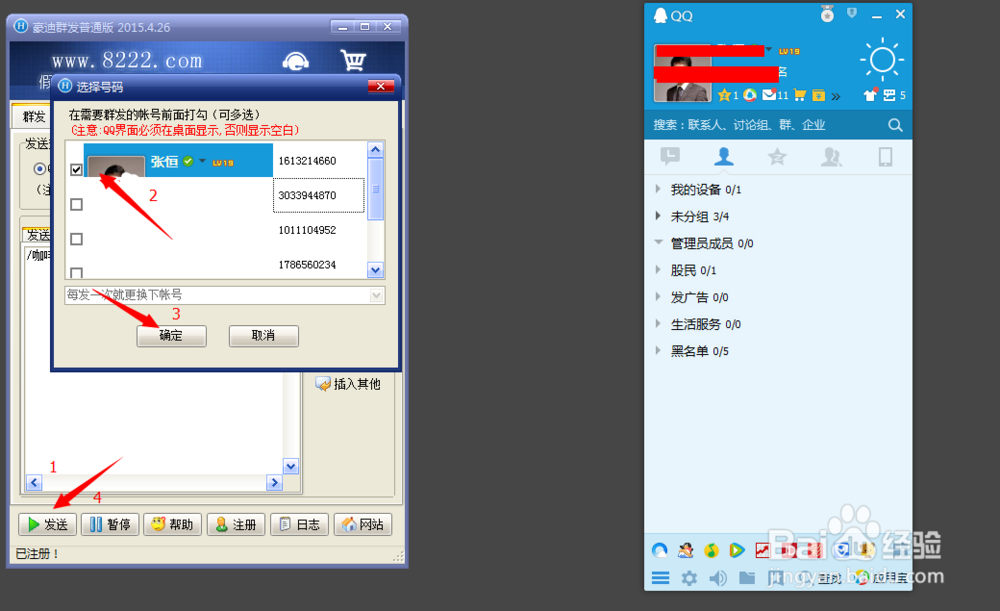This screenshot has height=611, width=1000.
Task: Launch QQ Browser from QQ app bar
Action: [x=660, y=550]
